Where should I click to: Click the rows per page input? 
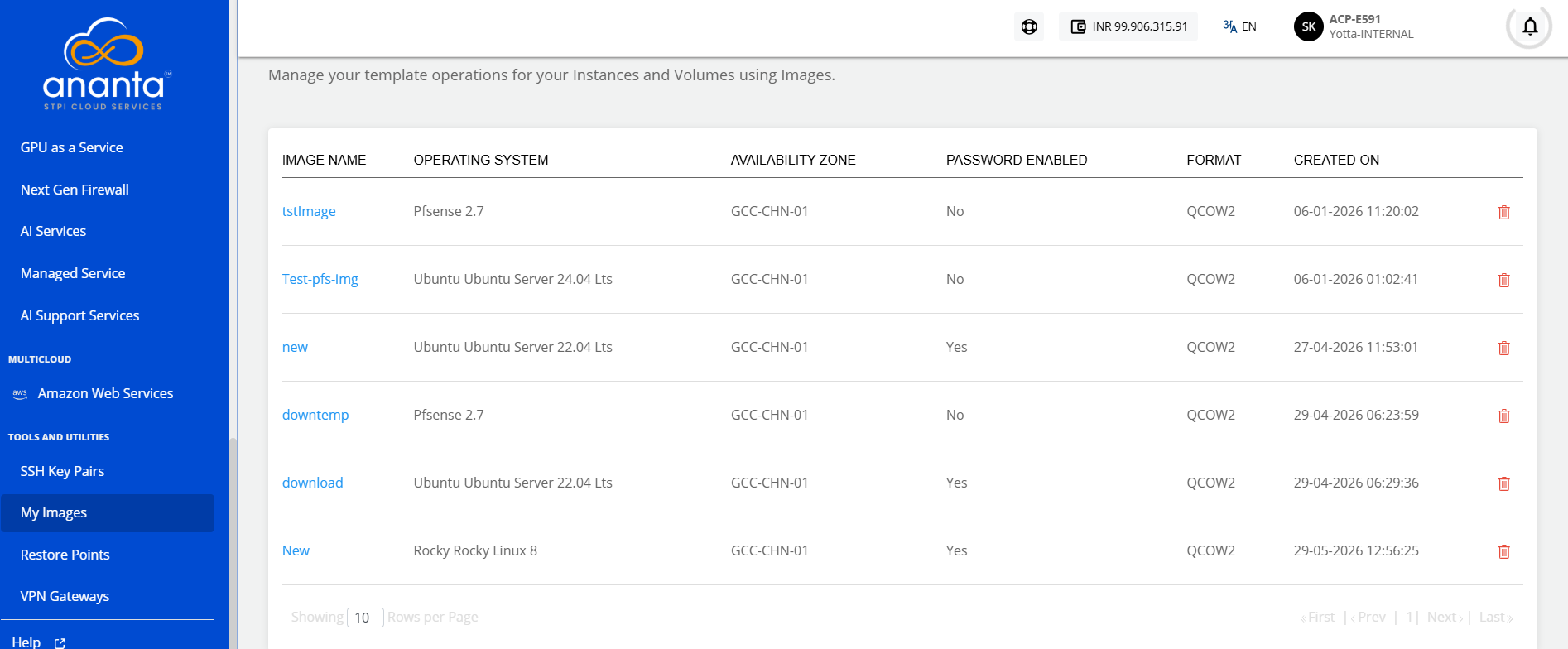point(365,618)
